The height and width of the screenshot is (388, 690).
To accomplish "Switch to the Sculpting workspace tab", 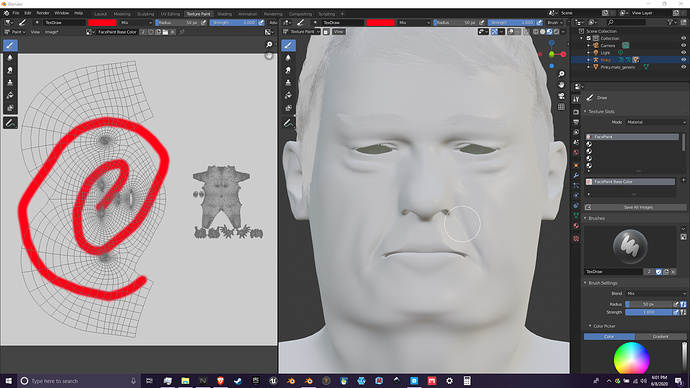I will (x=145, y=14).
